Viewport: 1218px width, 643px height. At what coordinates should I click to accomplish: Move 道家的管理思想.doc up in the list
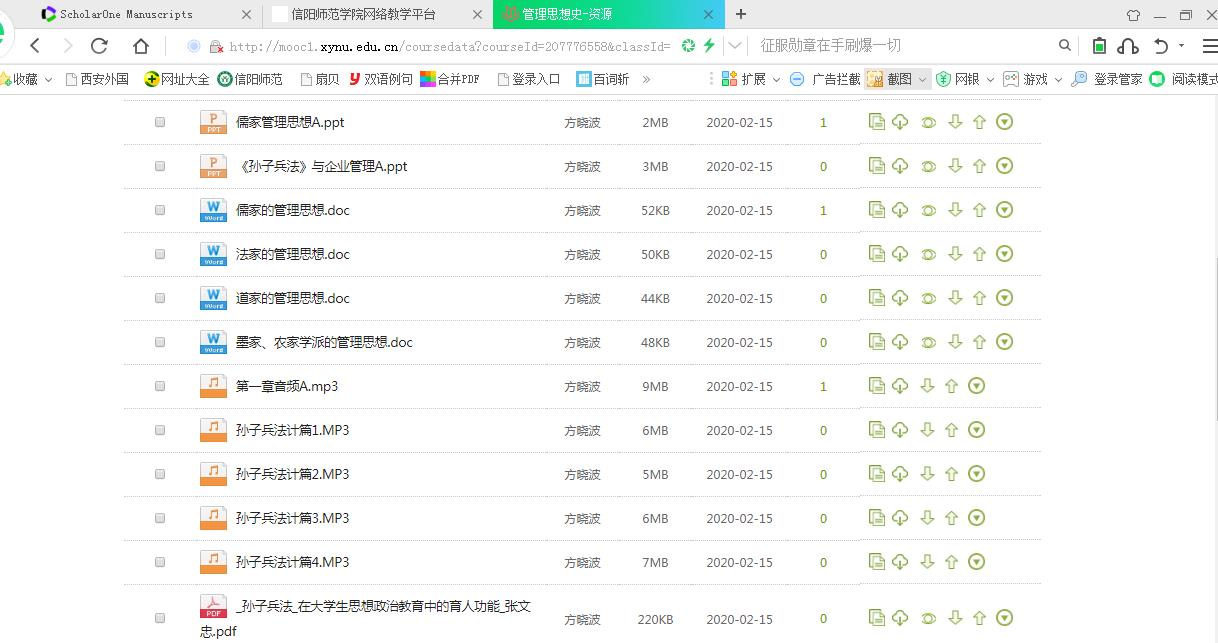(x=979, y=297)
